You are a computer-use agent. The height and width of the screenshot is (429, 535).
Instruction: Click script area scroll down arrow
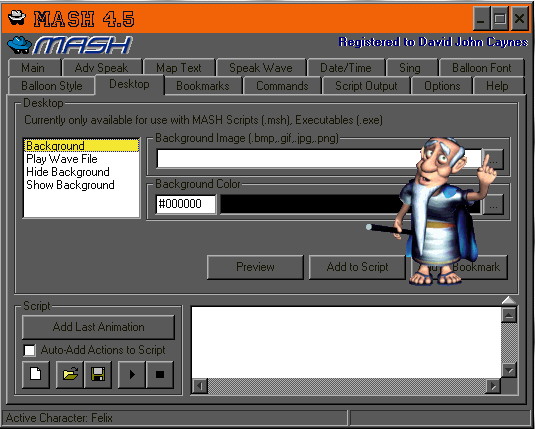tap(509, 370)
